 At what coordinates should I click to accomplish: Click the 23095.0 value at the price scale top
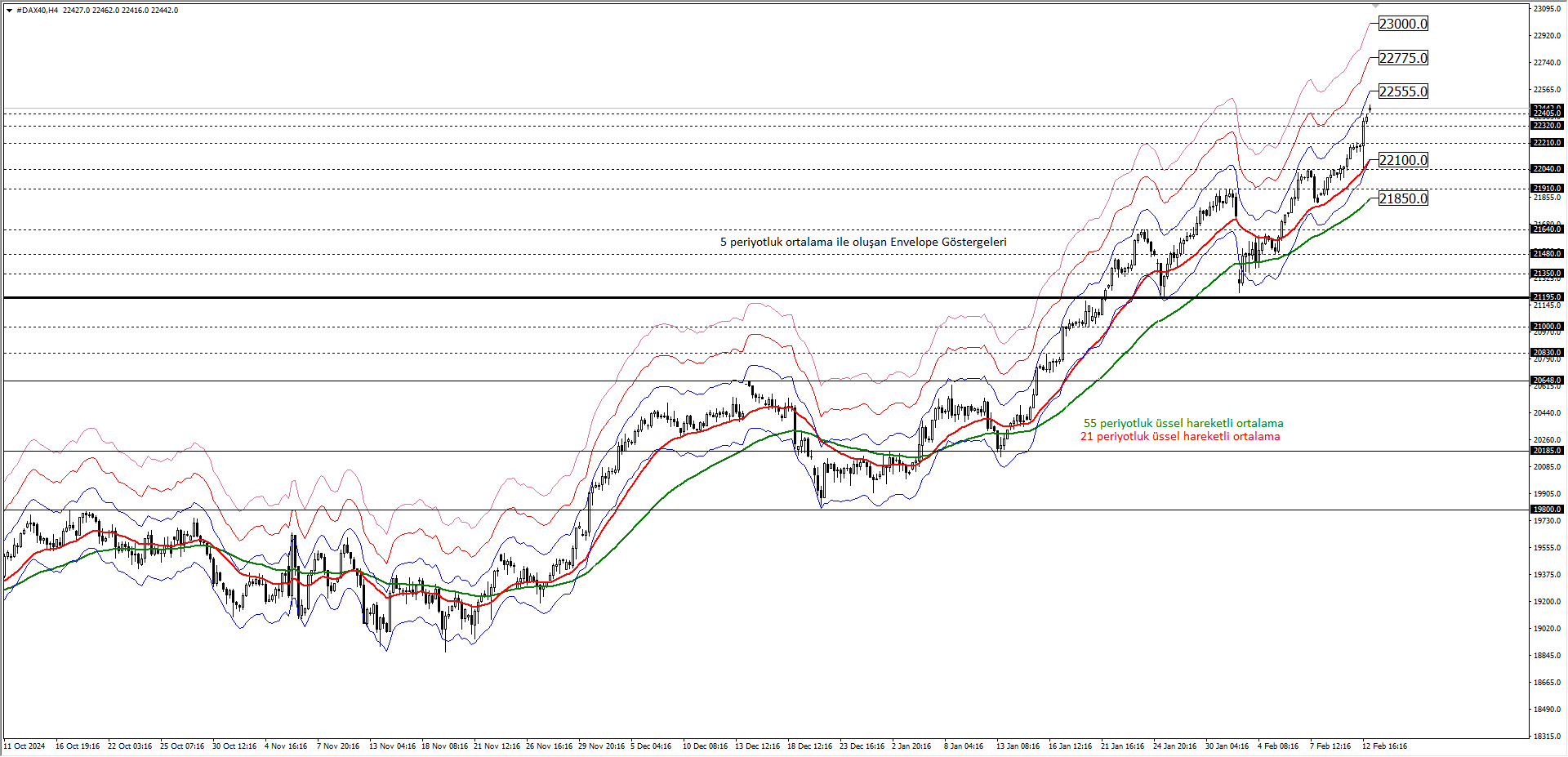[x=1547, y=9]
